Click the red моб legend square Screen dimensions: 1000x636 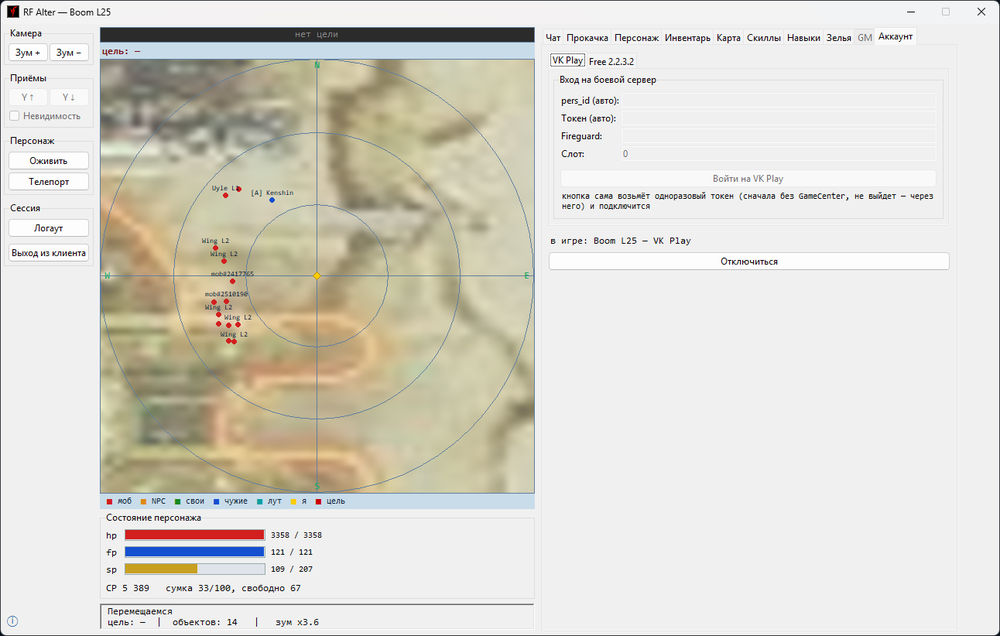110,501
